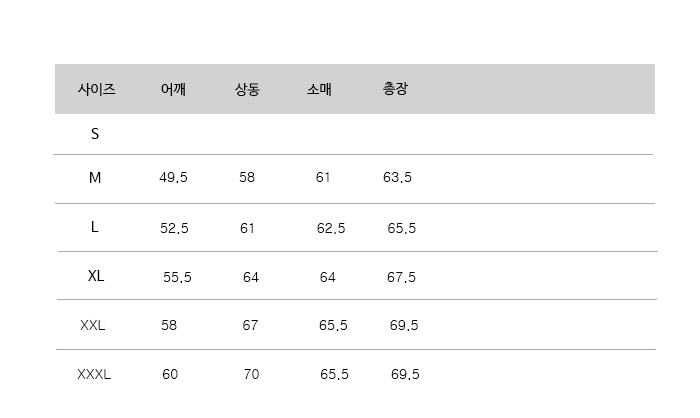
Task: Click the 67 상동 value for XXL
Action: 250,325
